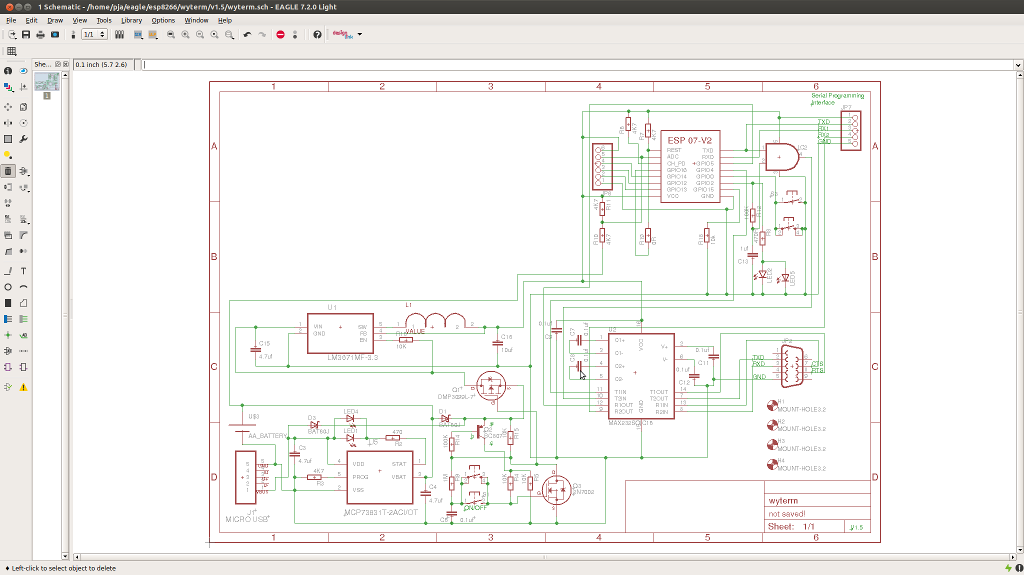The height and width of the screenshot is (575, 1024).
Task: Toggle the grid settings button
Action: [12, 51]
